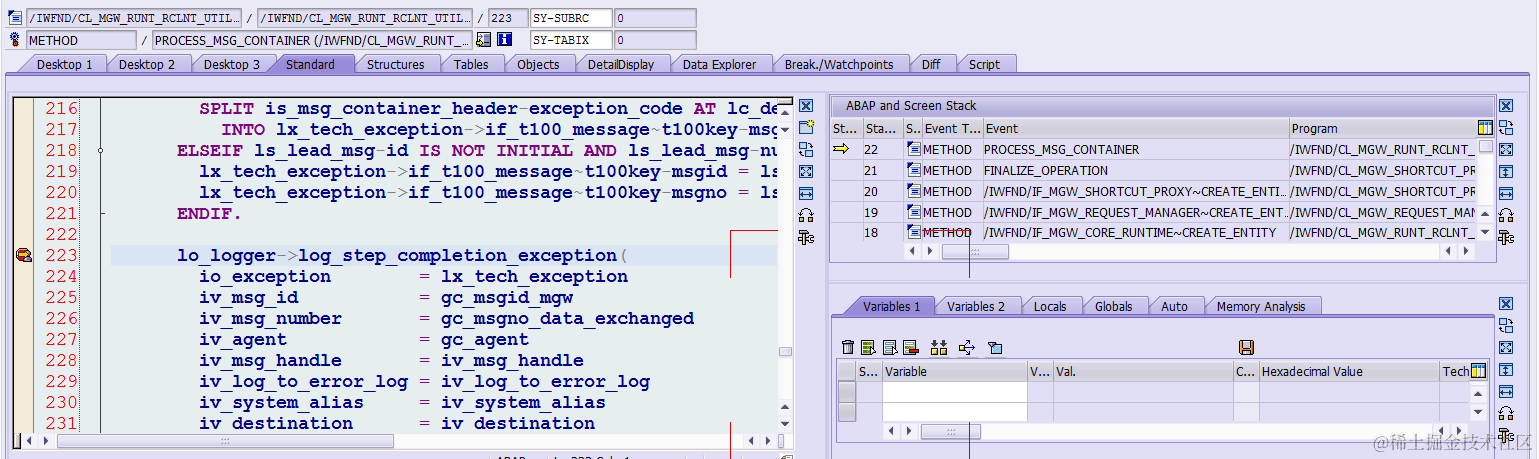The height and width of the screenshot is (459, 1539).
Task: Open the Tables tab
Action: point(471,64)
